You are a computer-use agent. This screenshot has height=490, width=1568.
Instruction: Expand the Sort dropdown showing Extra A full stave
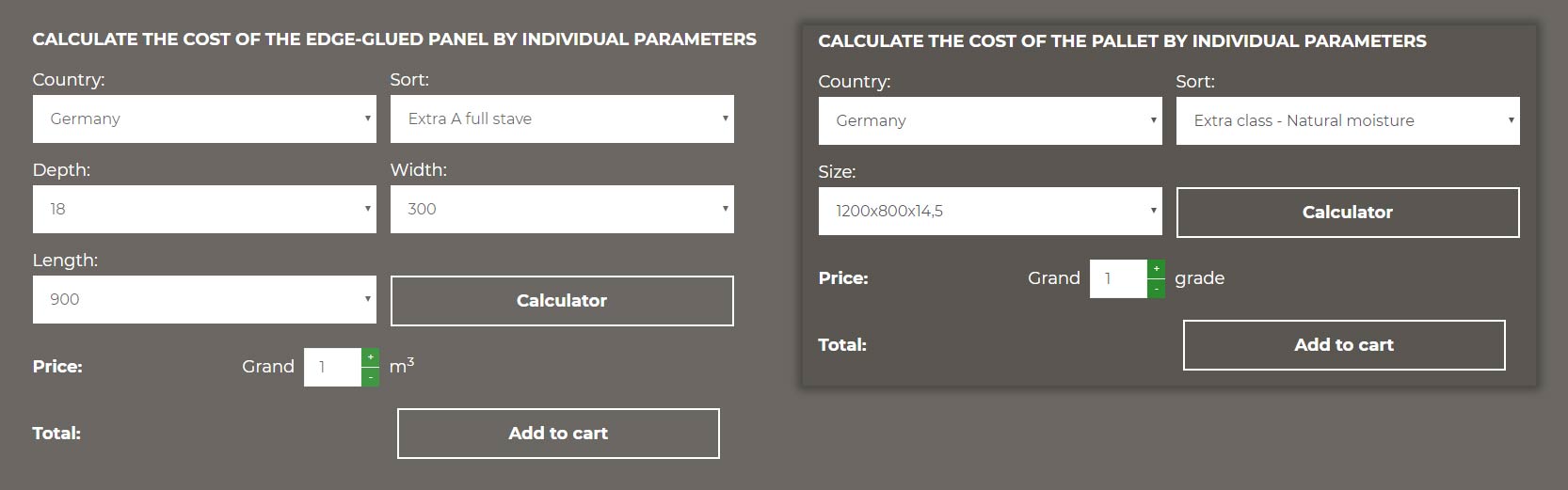(x=562, y=119)
